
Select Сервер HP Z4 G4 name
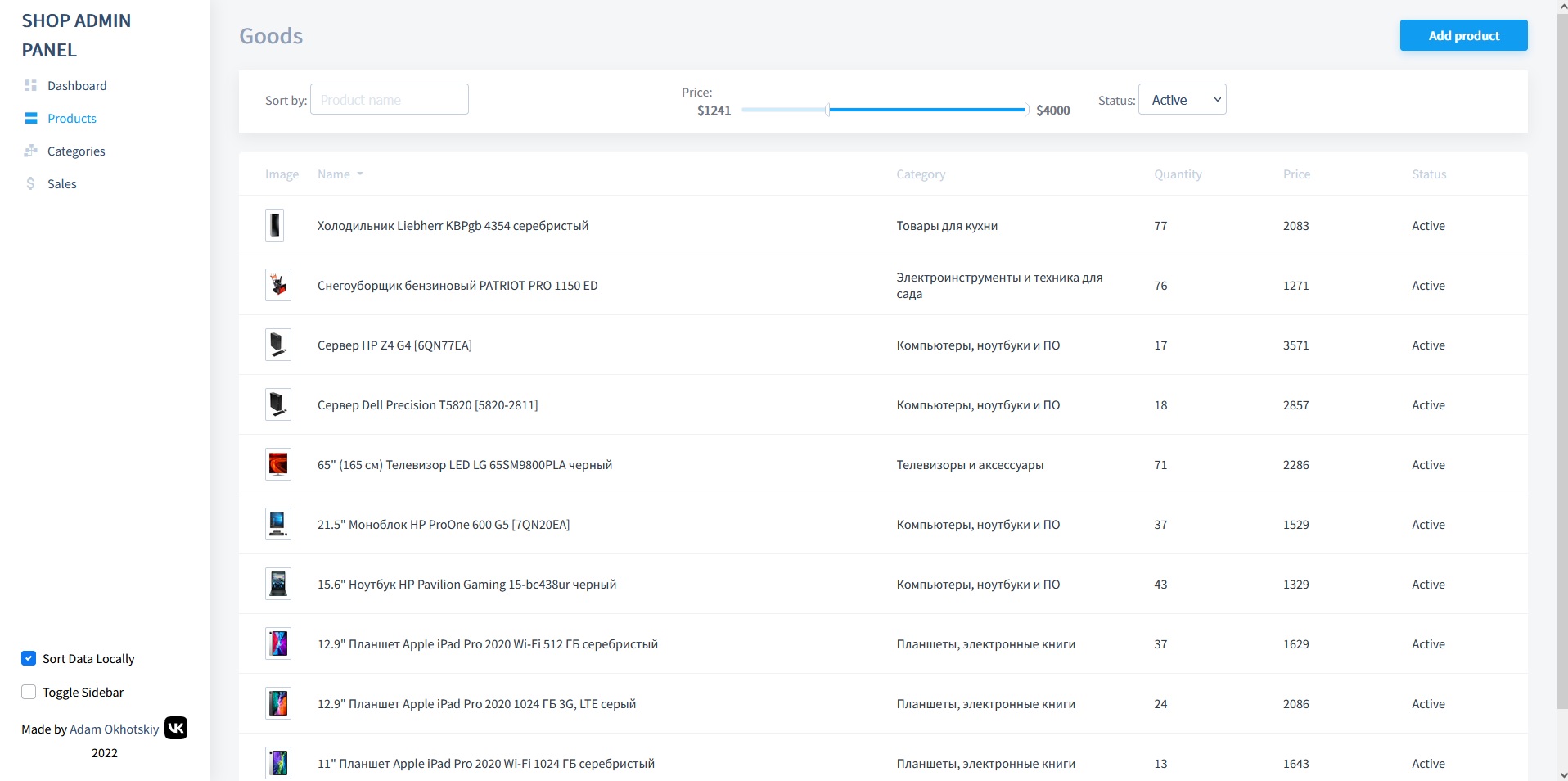pyautogui.click(x=394, y=345)
